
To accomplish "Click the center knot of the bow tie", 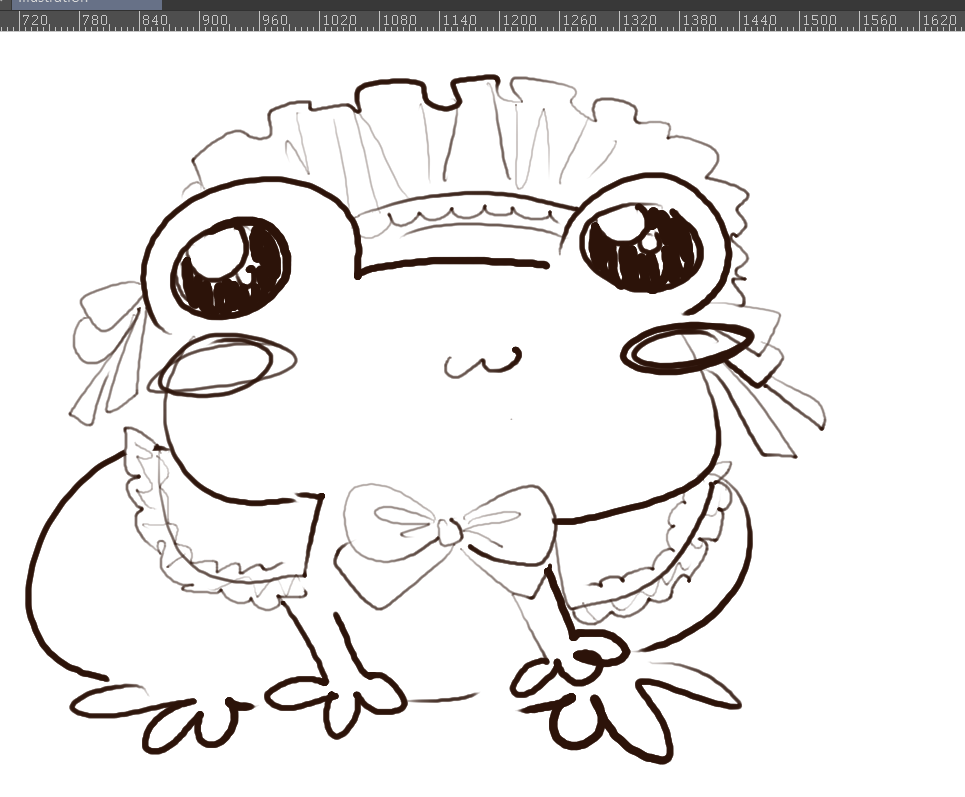I will (x=450, y=531).
